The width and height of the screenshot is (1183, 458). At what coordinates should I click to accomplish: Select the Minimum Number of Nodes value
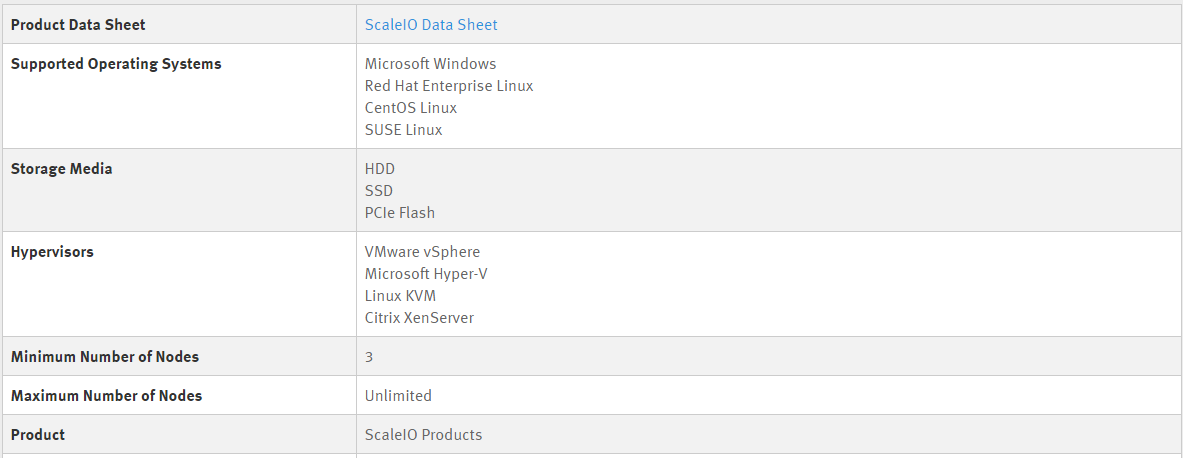(369, 357)
